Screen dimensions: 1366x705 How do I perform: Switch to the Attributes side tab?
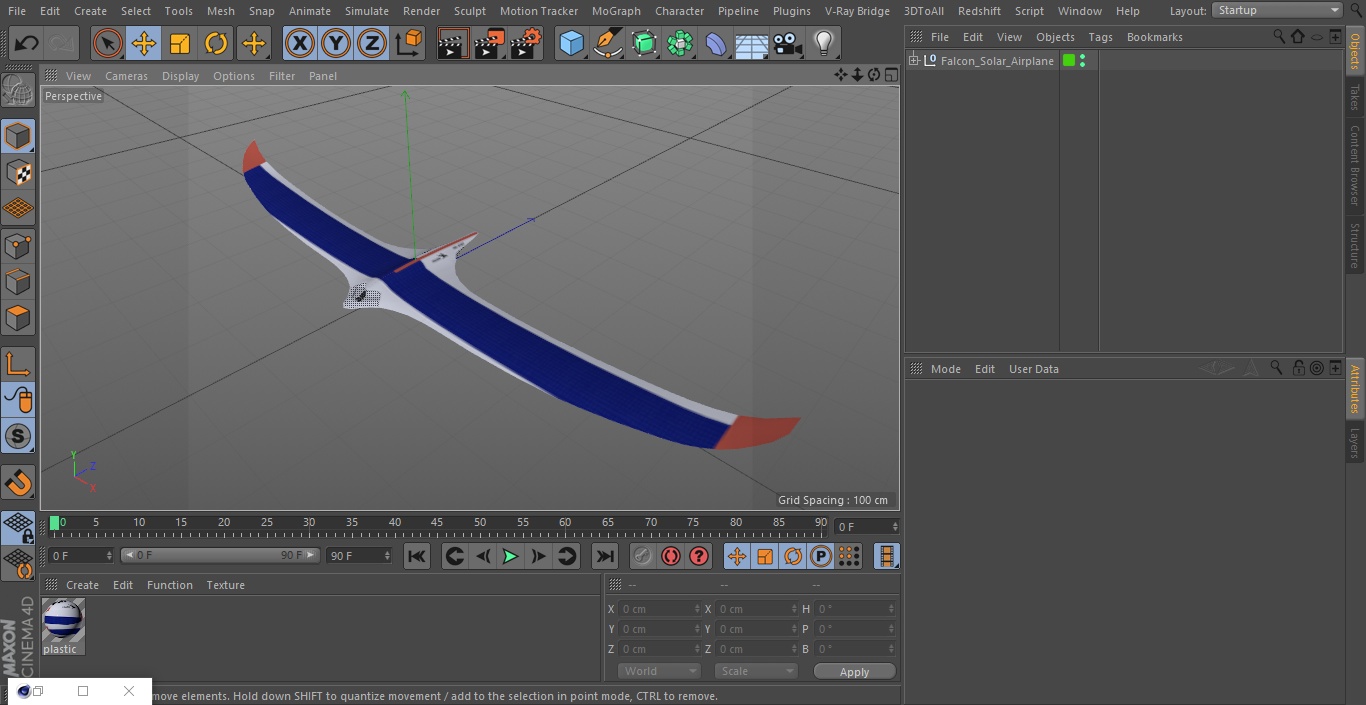[x=1355, y=389]
